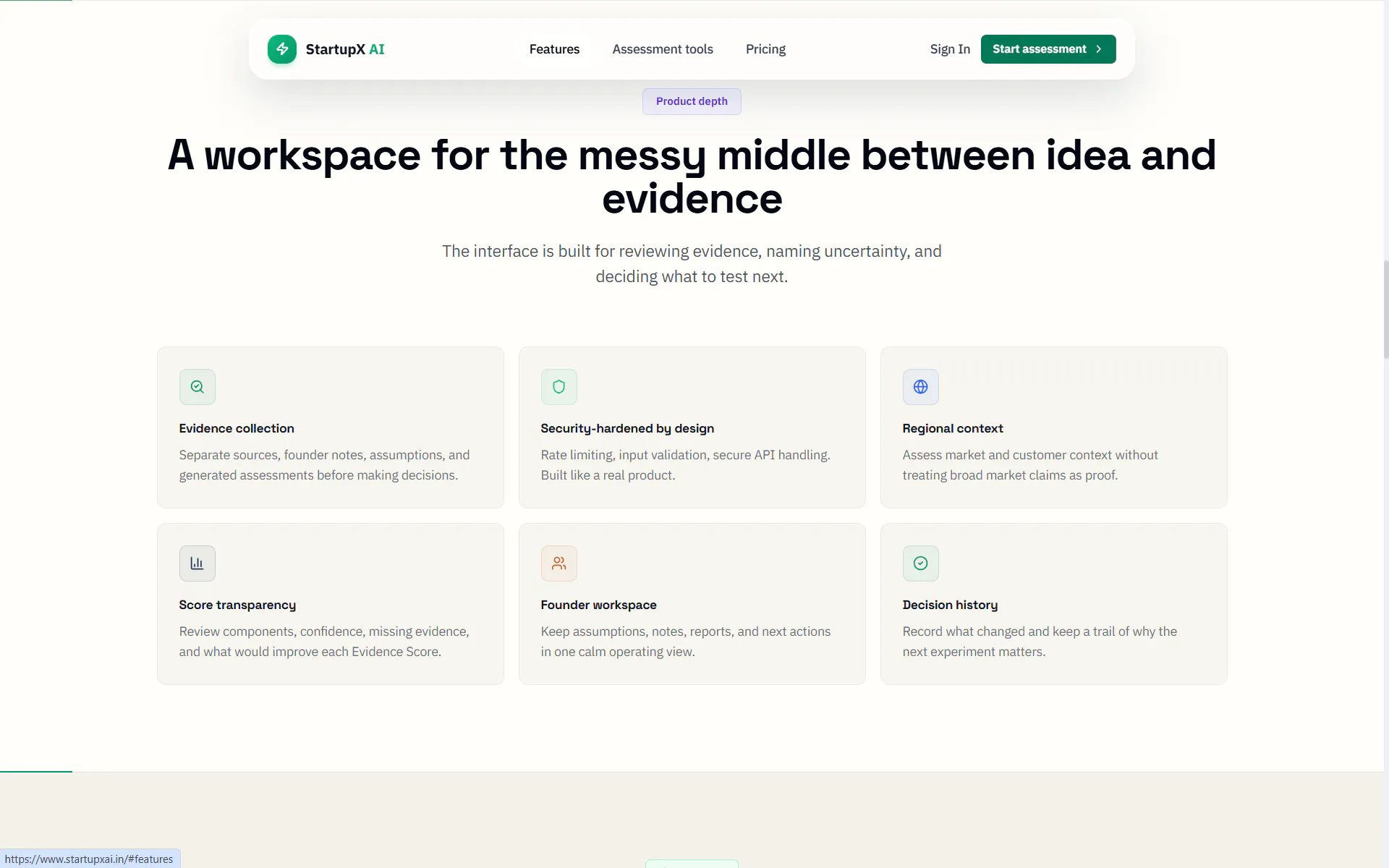Click the page vertical scrollbar thumb
This screenshot has width=1389, height=868.
coord(1385,310)
